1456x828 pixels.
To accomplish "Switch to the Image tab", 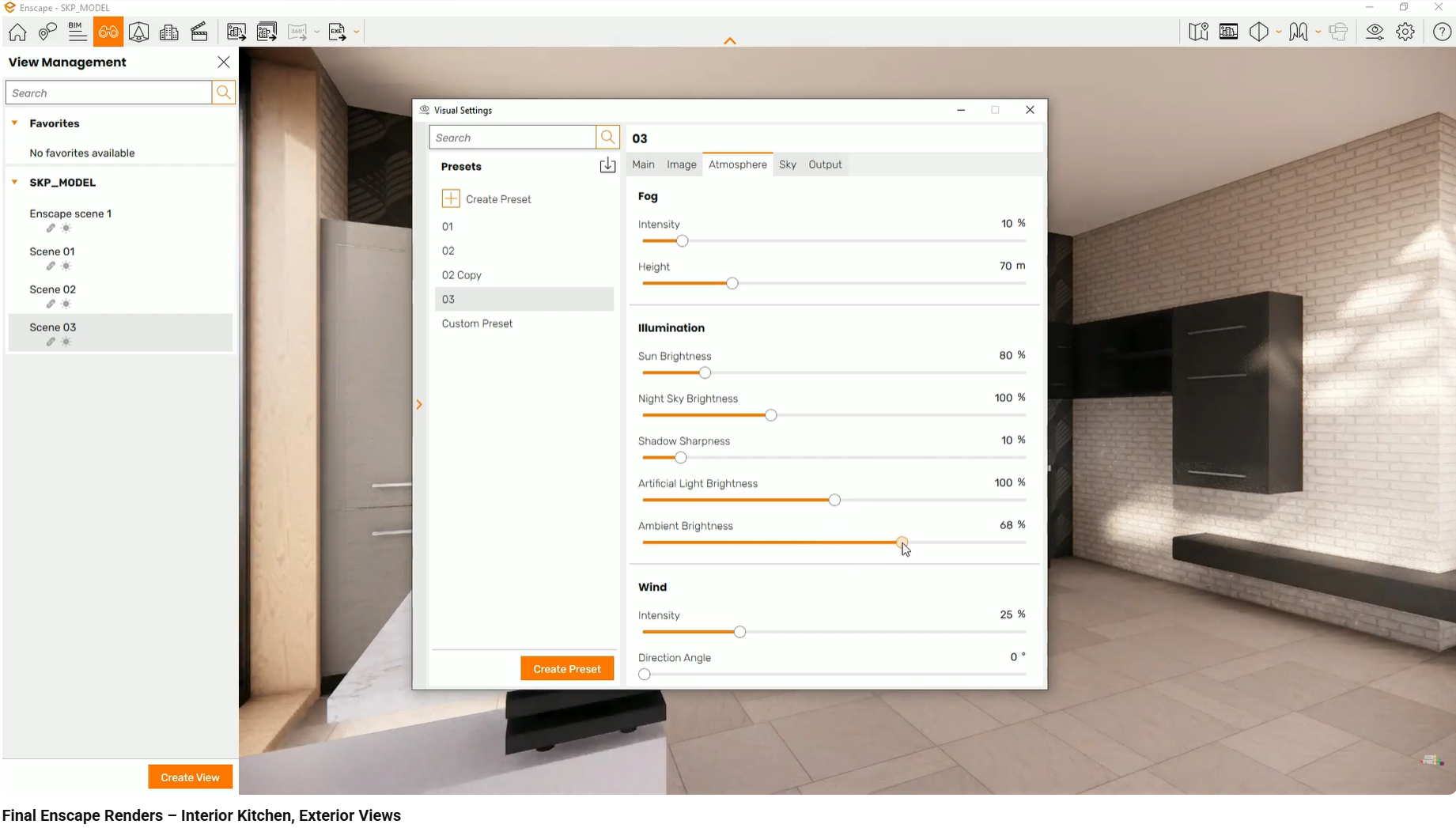I will [681, 164].
